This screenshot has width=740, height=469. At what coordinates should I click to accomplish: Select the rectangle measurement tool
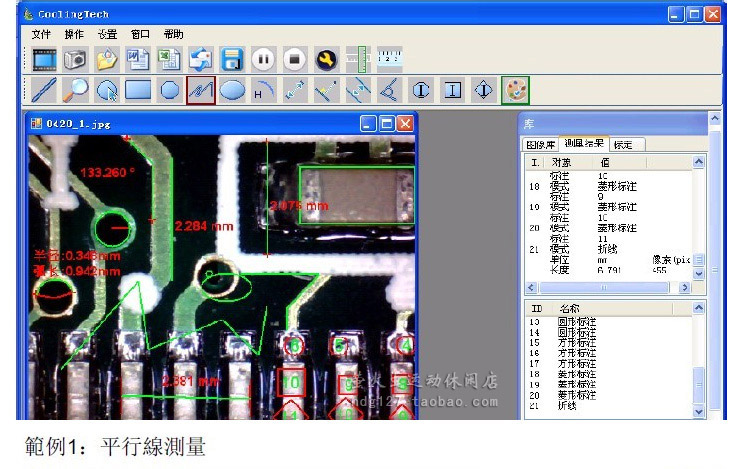(138, 90)
